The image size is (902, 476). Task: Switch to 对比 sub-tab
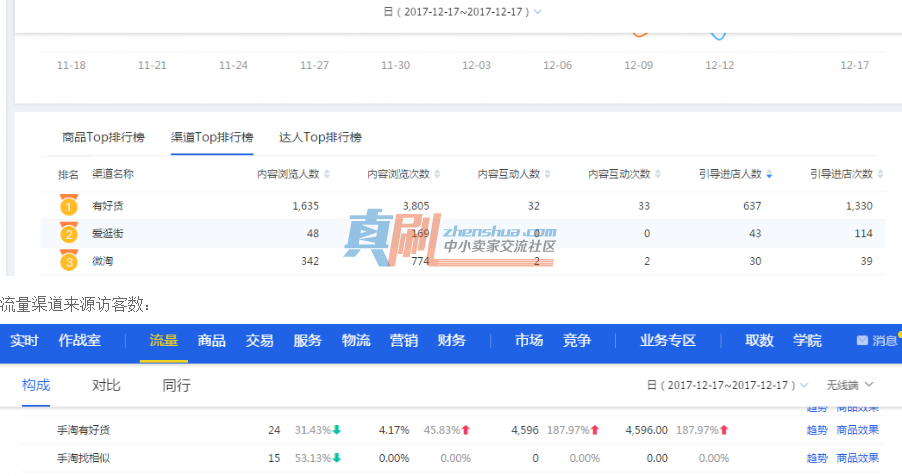click(x=106, y=385)
